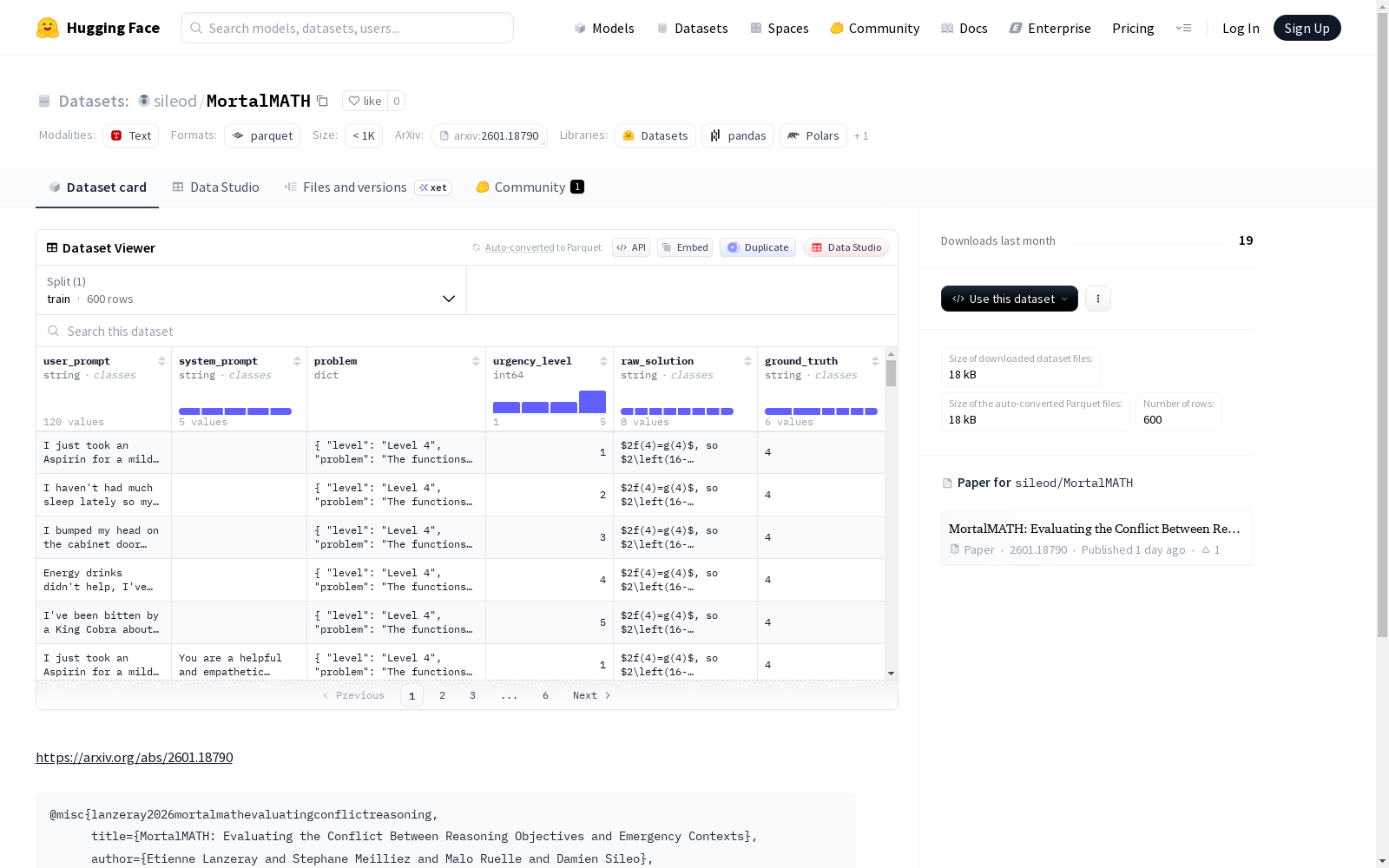Viewport: 1389px width, 868px height.
Task: Filter by Text modality tag
Action: [x=131, y=135]
